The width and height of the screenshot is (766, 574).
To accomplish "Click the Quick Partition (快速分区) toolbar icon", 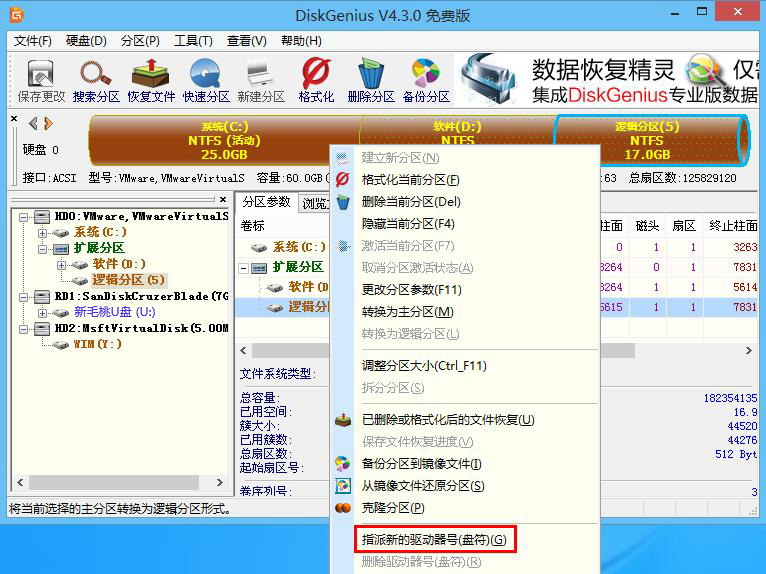I will point(206,81).
